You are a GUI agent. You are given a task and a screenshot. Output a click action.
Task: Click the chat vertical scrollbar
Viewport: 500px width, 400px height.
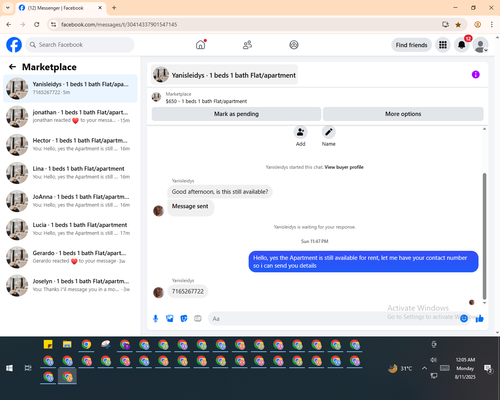coord(484,236)
